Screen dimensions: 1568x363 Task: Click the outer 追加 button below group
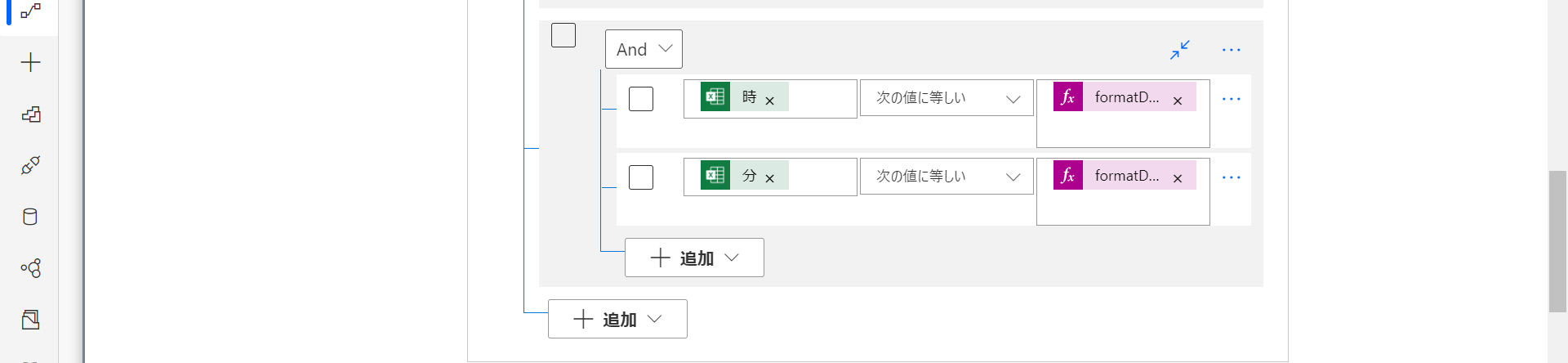[x=617, y=319]
